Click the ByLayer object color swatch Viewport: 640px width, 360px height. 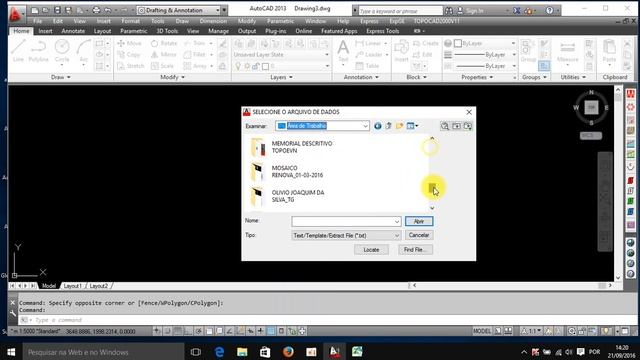458,43
